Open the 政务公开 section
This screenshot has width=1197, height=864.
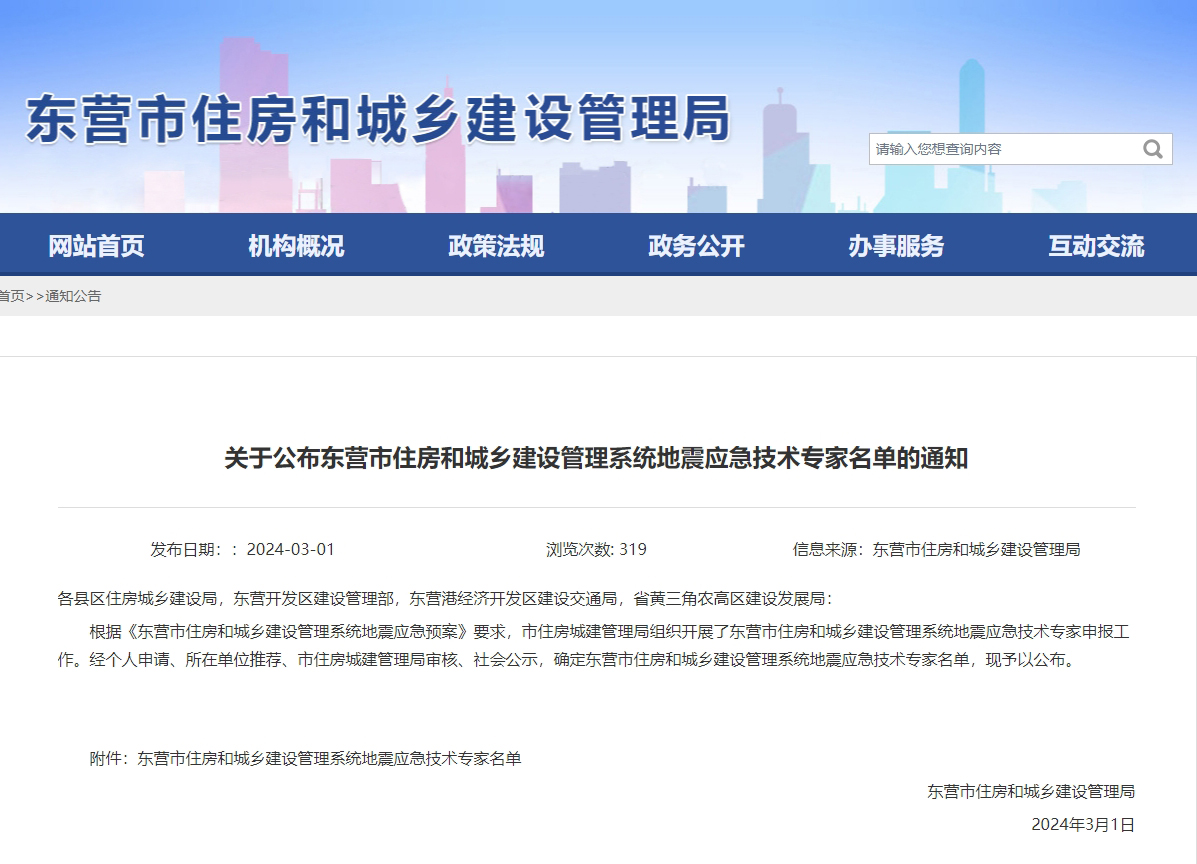[x=696, y=245]
